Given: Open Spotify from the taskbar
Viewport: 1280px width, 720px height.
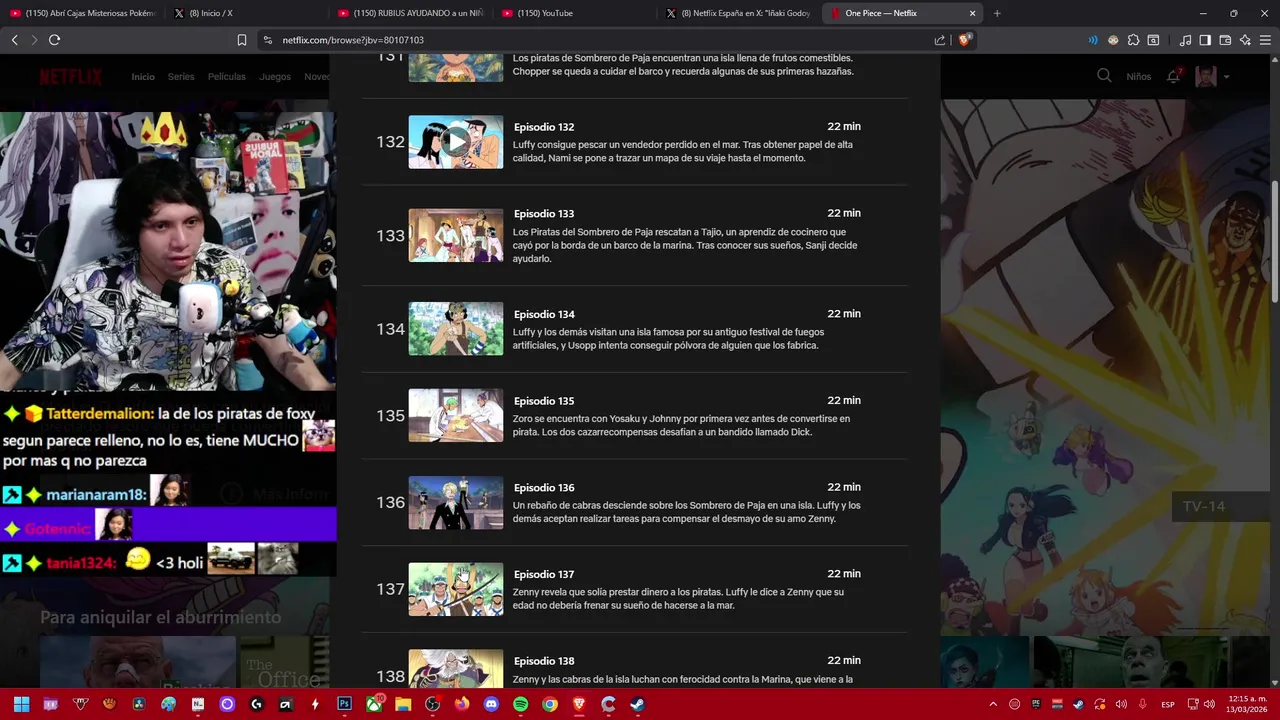Looking at the screenshot, I should (520, 704).
